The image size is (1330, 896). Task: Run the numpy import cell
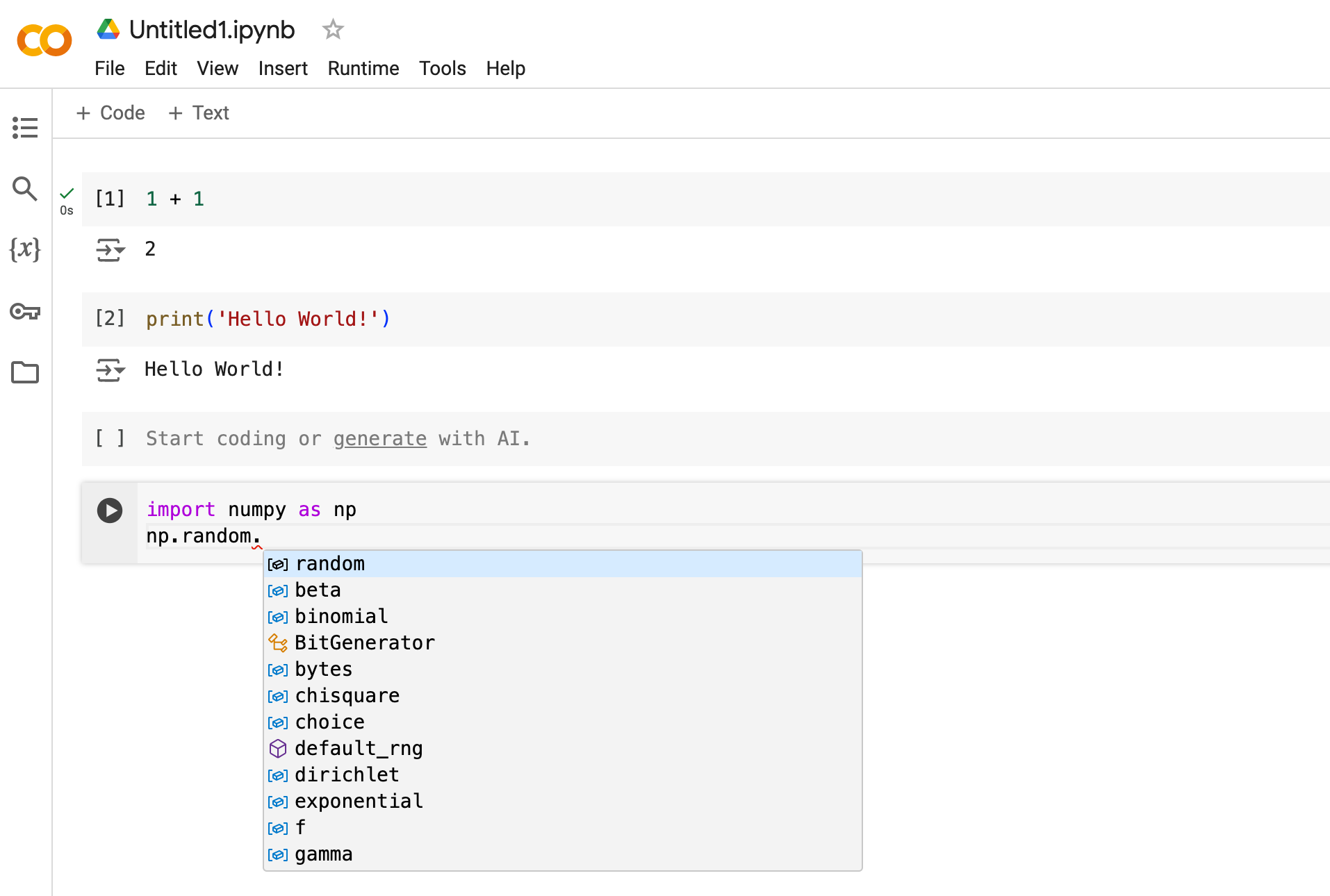point(110,511)
